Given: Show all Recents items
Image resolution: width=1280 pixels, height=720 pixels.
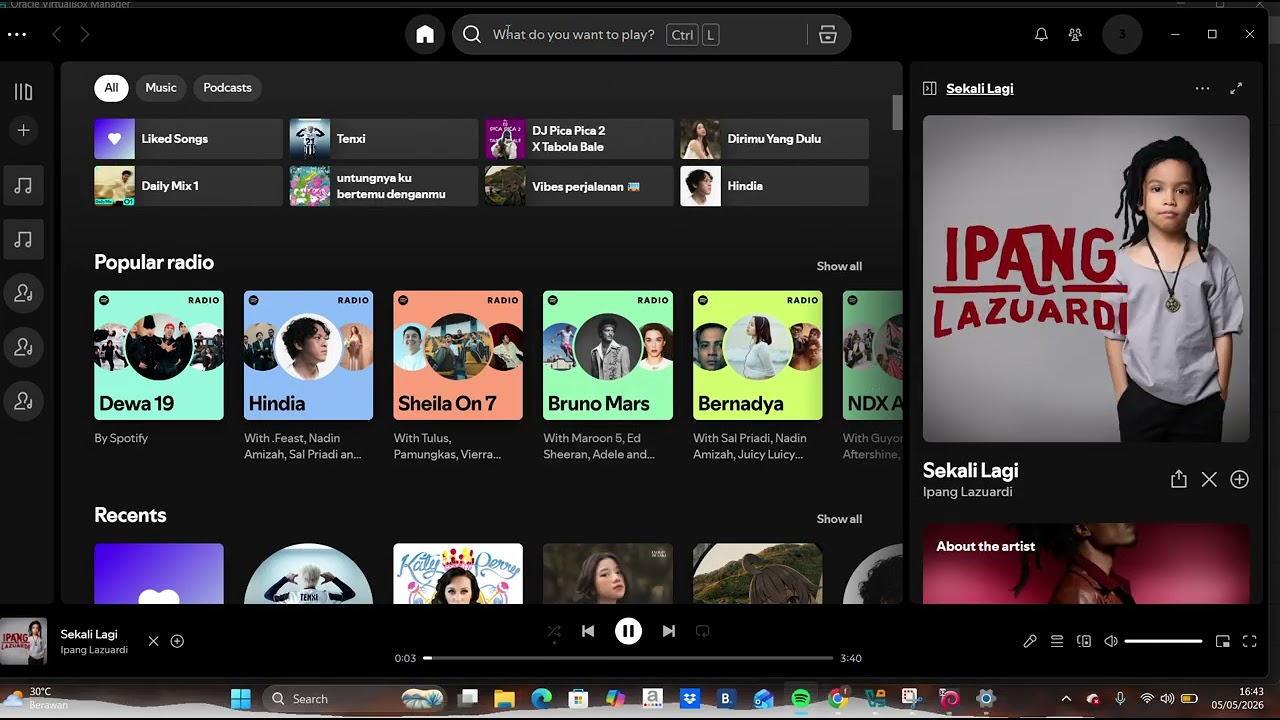Looking at the screenshot, I should [x=839, y=519].
